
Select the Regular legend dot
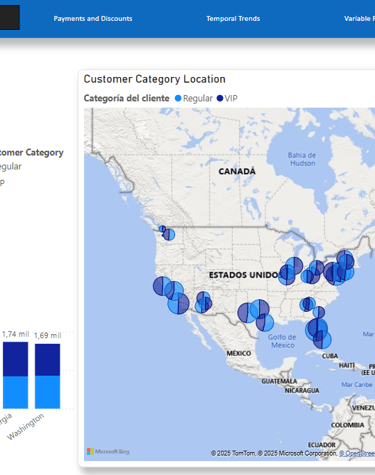click(178, 98)
